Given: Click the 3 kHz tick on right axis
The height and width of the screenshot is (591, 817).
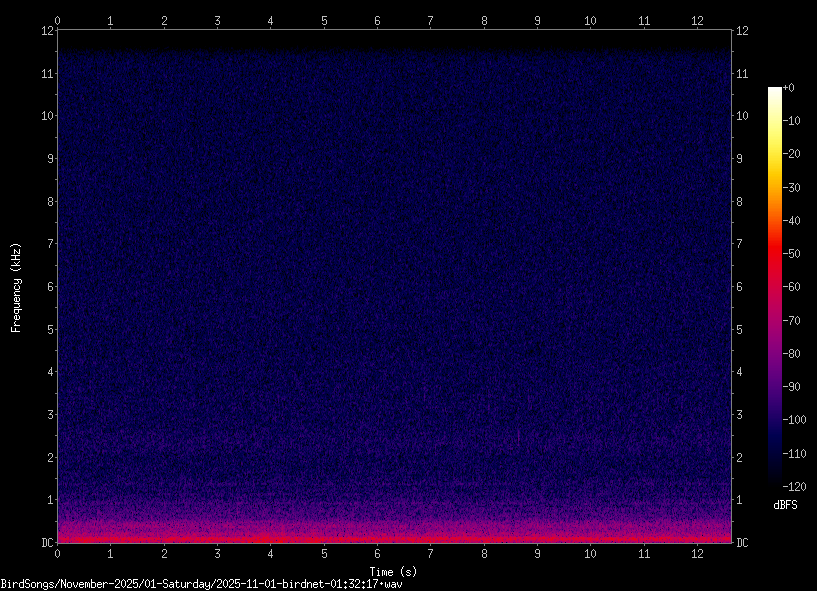Looking at the screenshot, I should pyautogui.click(x=740, y=415).
